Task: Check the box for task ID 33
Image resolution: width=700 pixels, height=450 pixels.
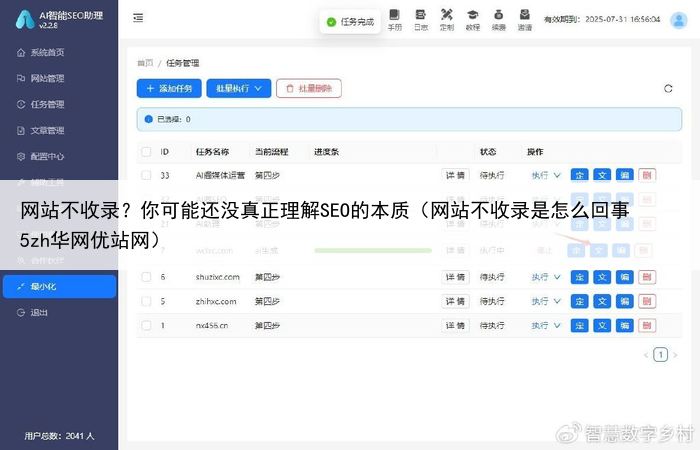Action: 146,175
